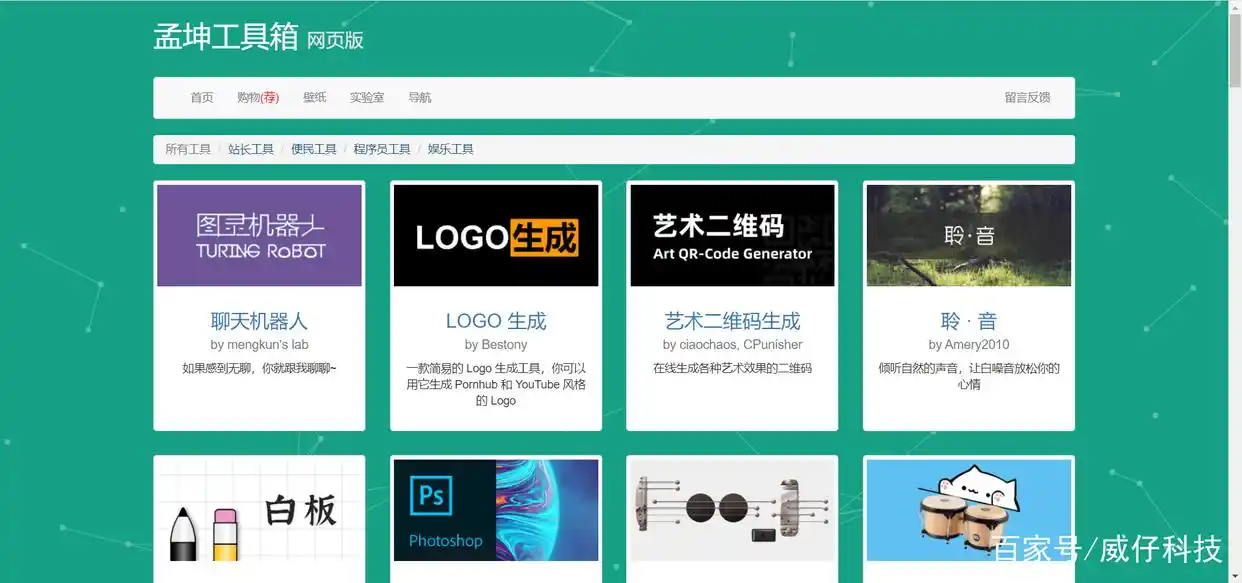Open the 导航 navigation menu
The height and width of the screenshot is (583, 1242).
point(419,97)
